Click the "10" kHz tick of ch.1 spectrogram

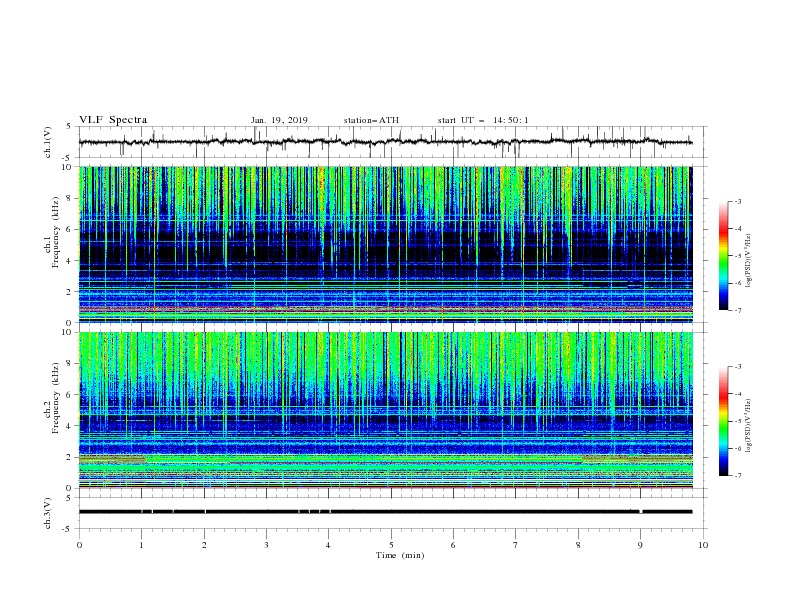69,167
